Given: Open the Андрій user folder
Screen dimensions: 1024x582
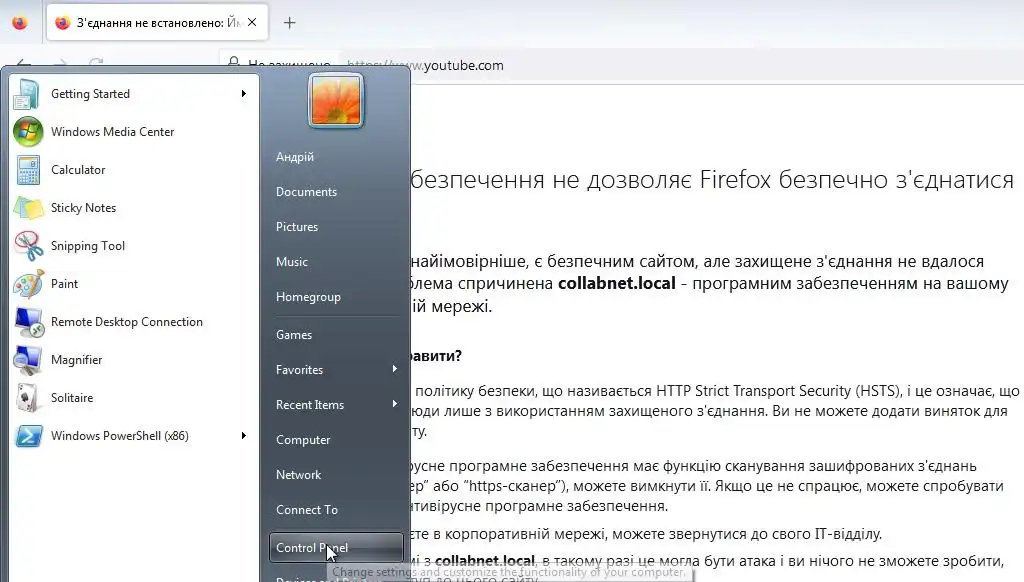Looking at the screenshot, I should click(x=295, y=157).
